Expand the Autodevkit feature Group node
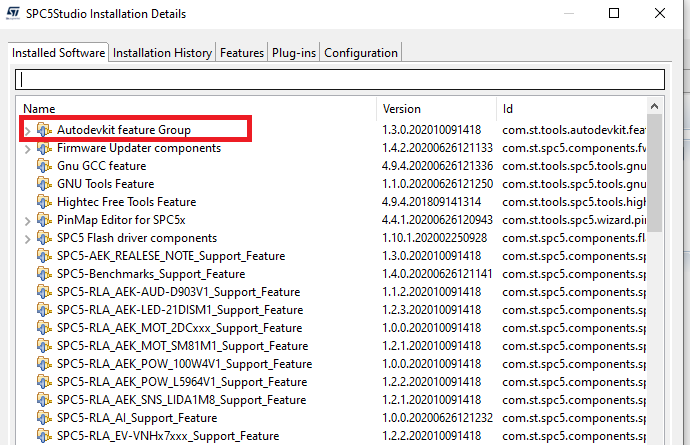690x445 pixels. [x=28, y=131]
